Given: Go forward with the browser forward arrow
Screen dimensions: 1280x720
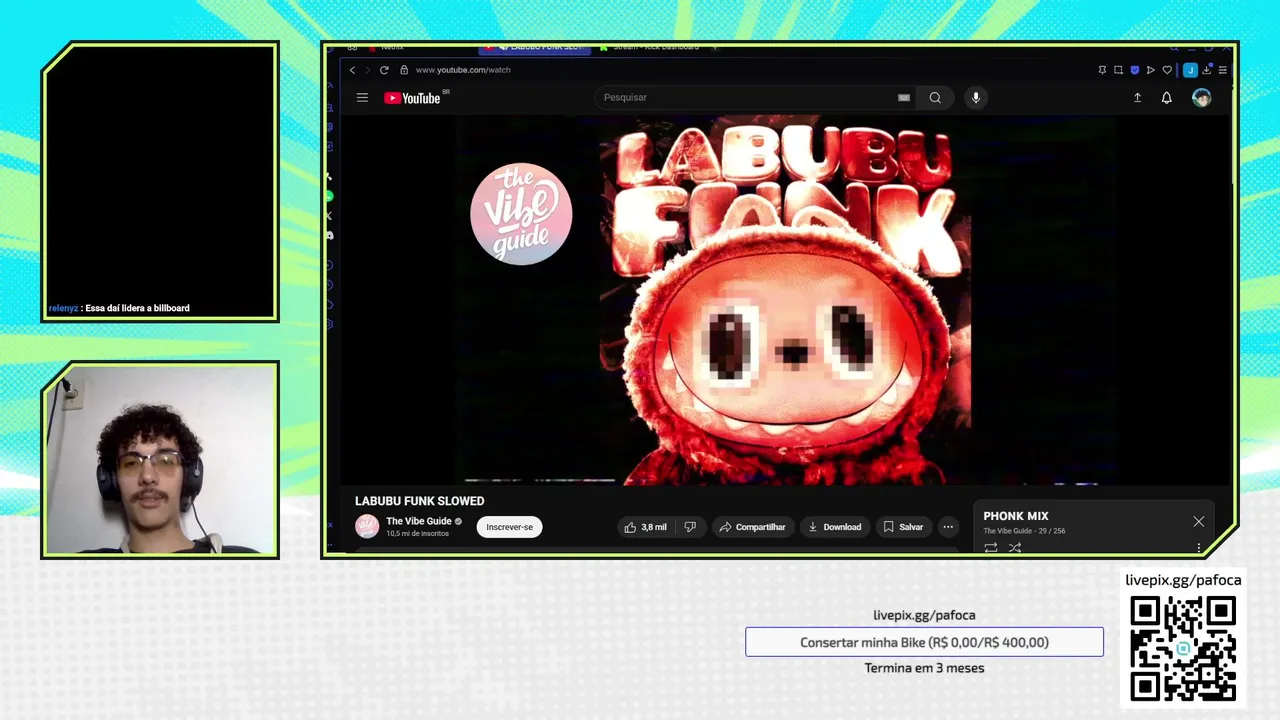Looking at the screenshot, I should (367, 70).
